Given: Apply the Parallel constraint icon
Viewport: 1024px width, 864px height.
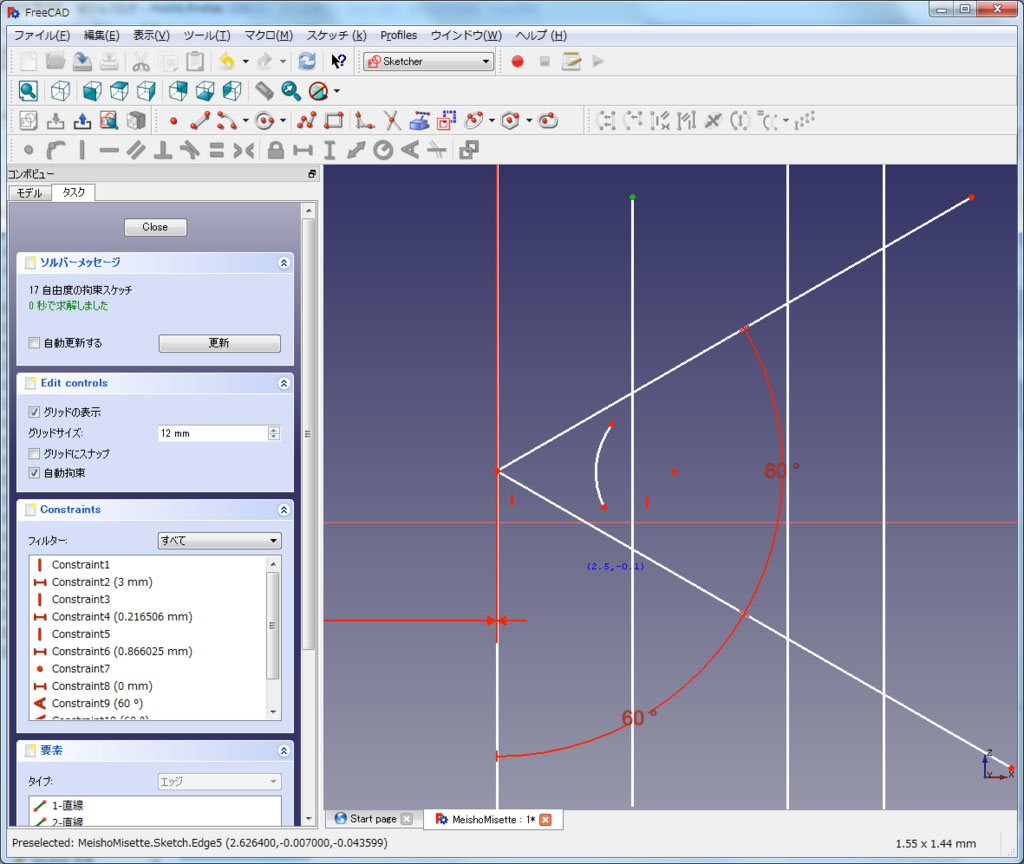Looking at the screenshot, I should click(136, 151).
